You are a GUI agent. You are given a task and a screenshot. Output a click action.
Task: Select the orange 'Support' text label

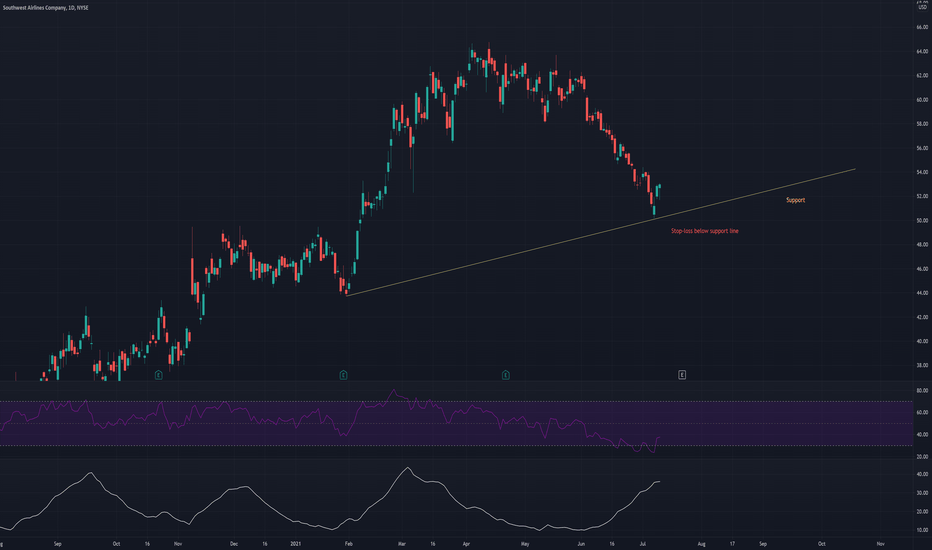(795, 200)
